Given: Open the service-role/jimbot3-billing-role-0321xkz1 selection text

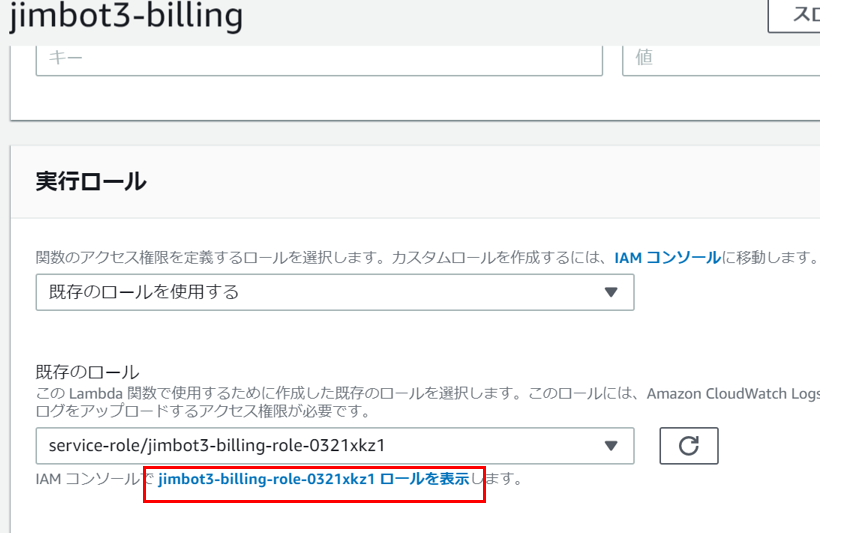Looking at the screenshot, I should 217,445.
